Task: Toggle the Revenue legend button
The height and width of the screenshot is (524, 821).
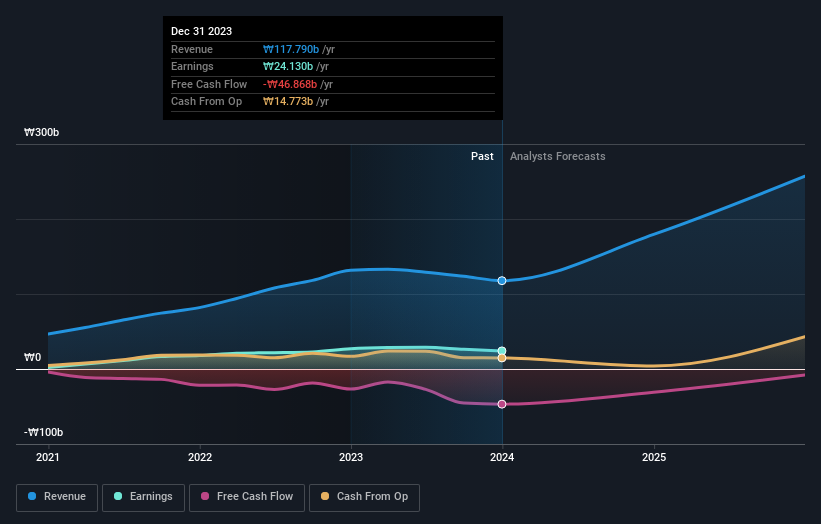Action: (x=57, y=497)
